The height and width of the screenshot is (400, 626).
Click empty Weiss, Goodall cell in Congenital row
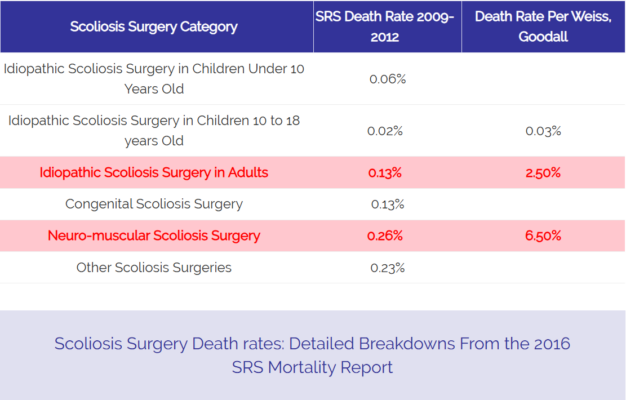point(542,204)
